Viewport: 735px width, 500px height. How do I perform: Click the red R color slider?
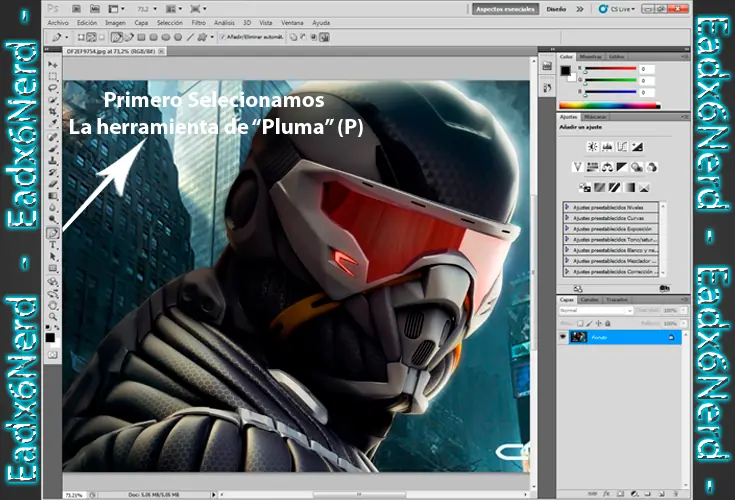coord(609,69)
